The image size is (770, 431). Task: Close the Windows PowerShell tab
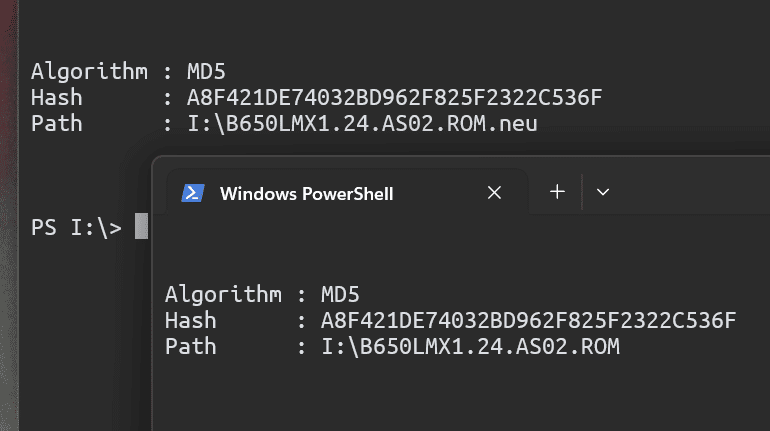[x=494, y=192]
